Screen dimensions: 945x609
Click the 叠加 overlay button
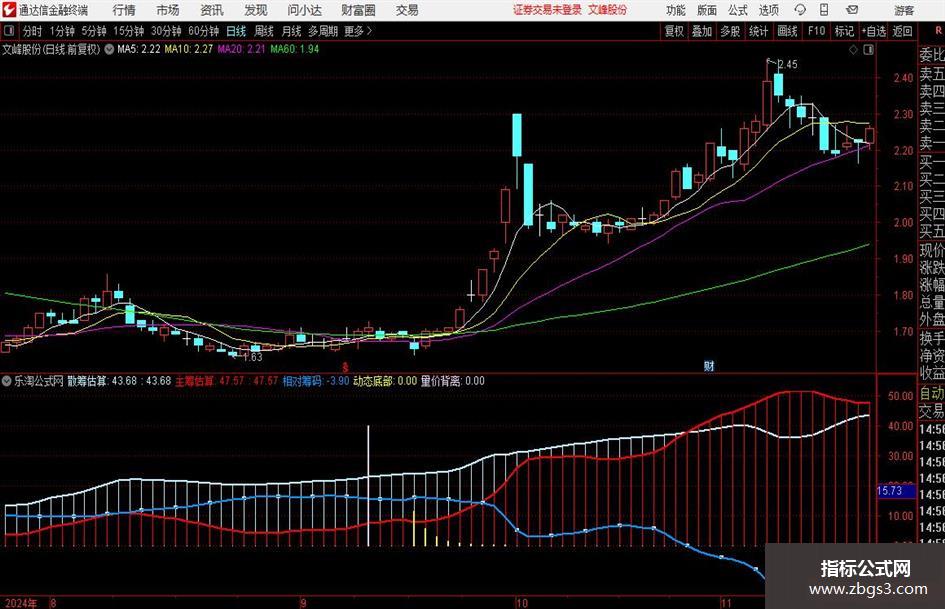702,31
